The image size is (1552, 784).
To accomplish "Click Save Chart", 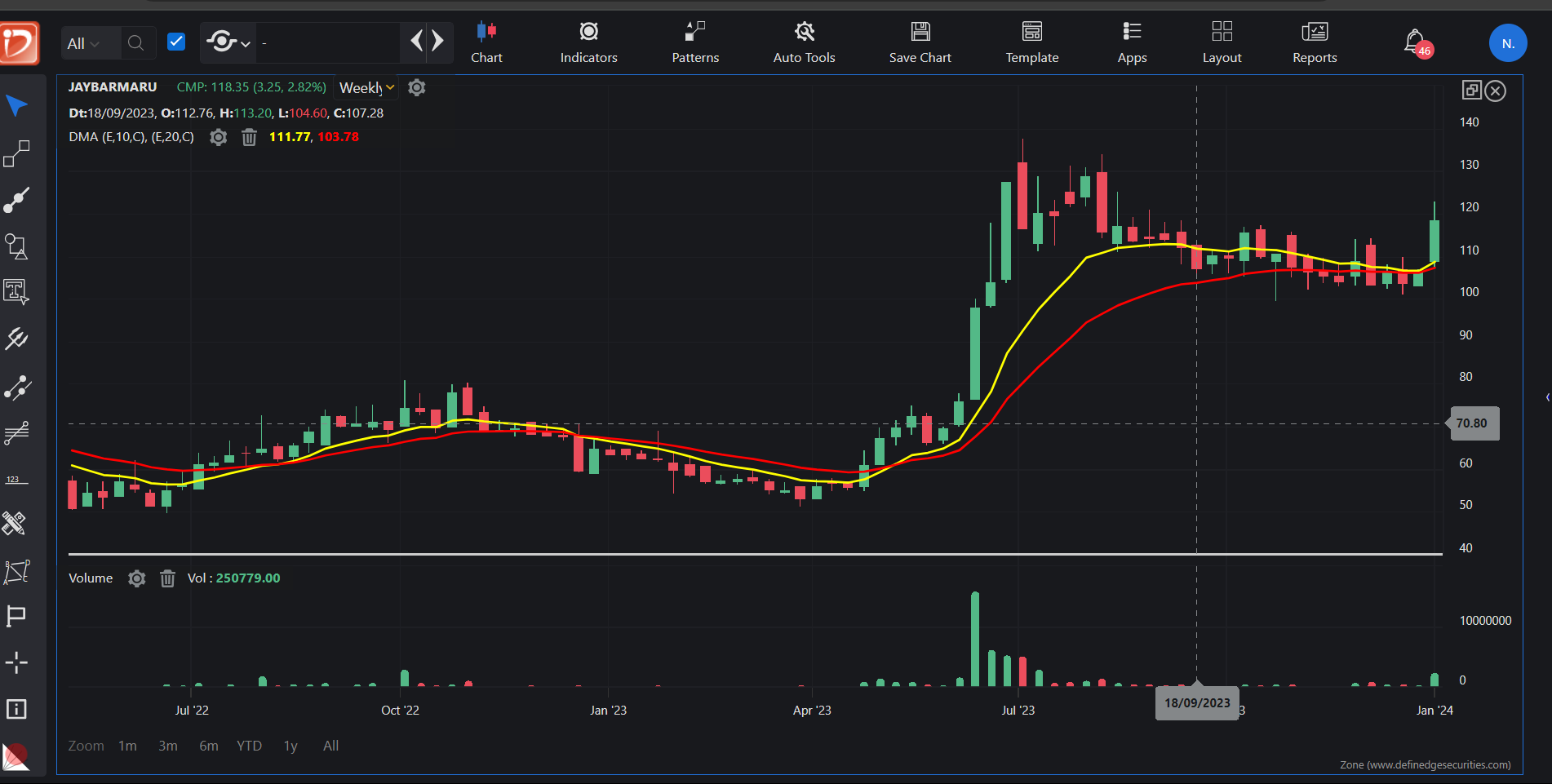I will [x=920, y=42].
